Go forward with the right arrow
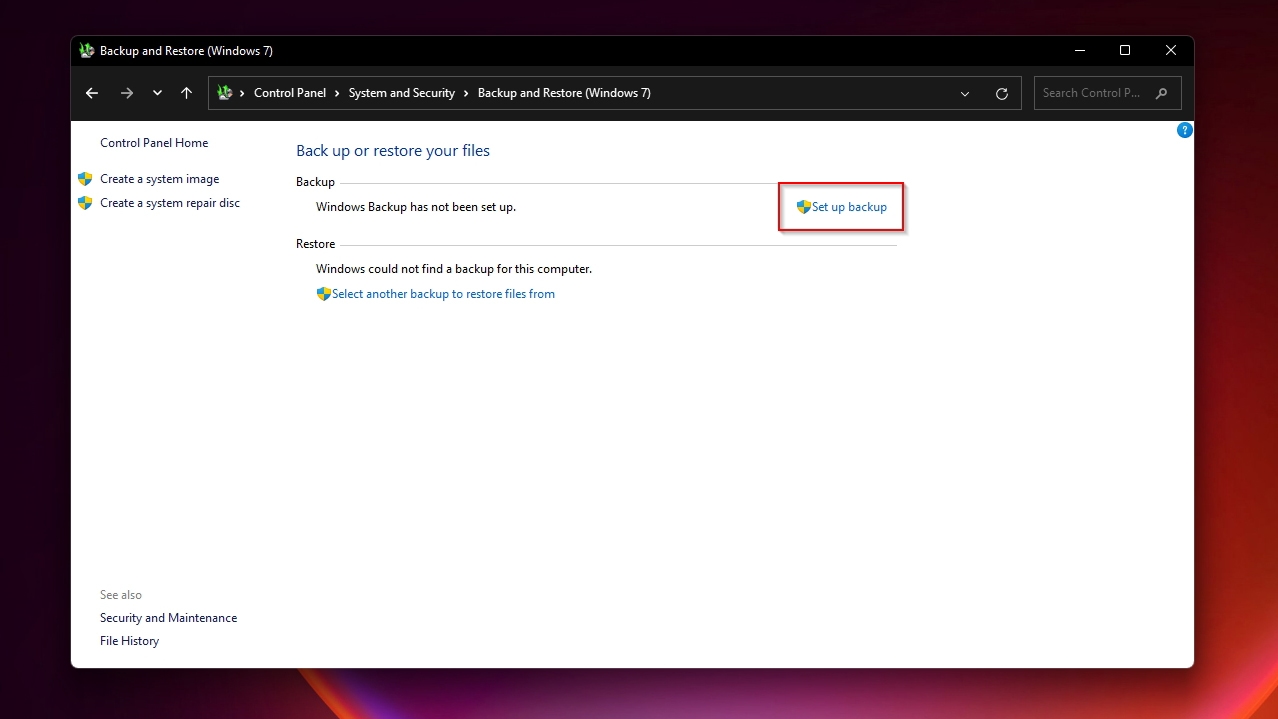Image resolution: width=1278 pixels, height=719 pixels. click(126, 93)
